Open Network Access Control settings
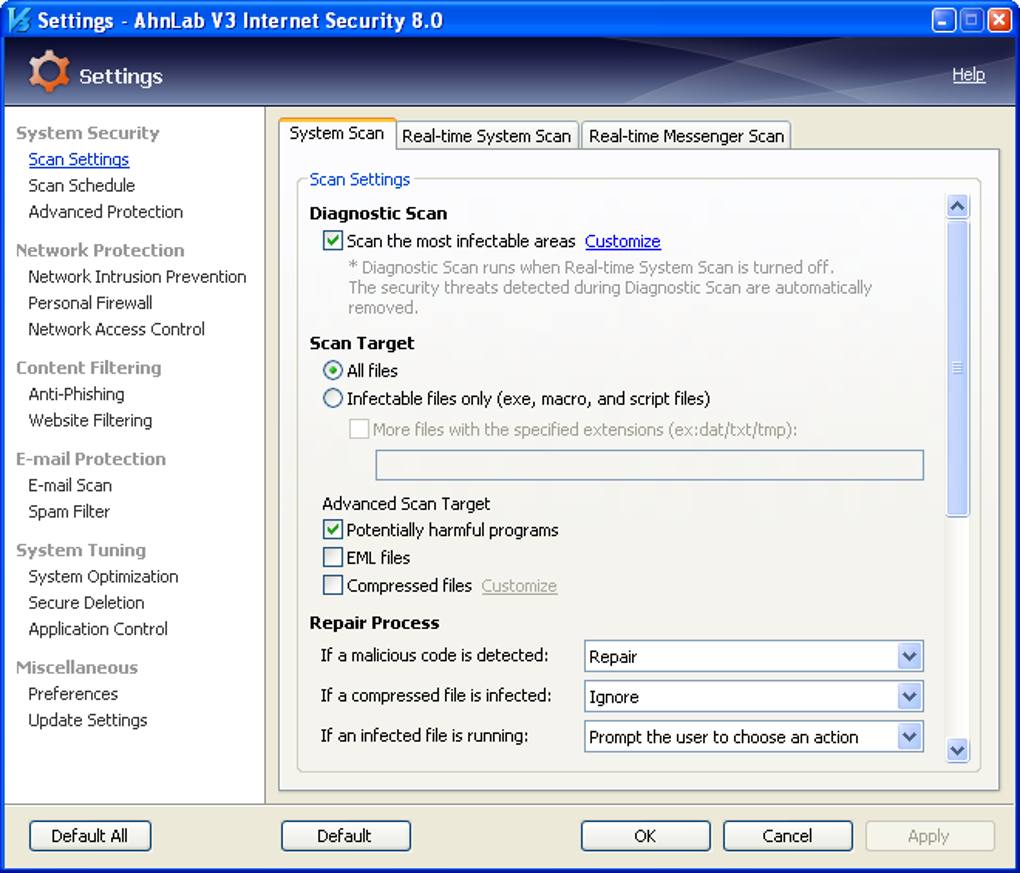Screen dimensions: 1020x873 pos(116,329)
